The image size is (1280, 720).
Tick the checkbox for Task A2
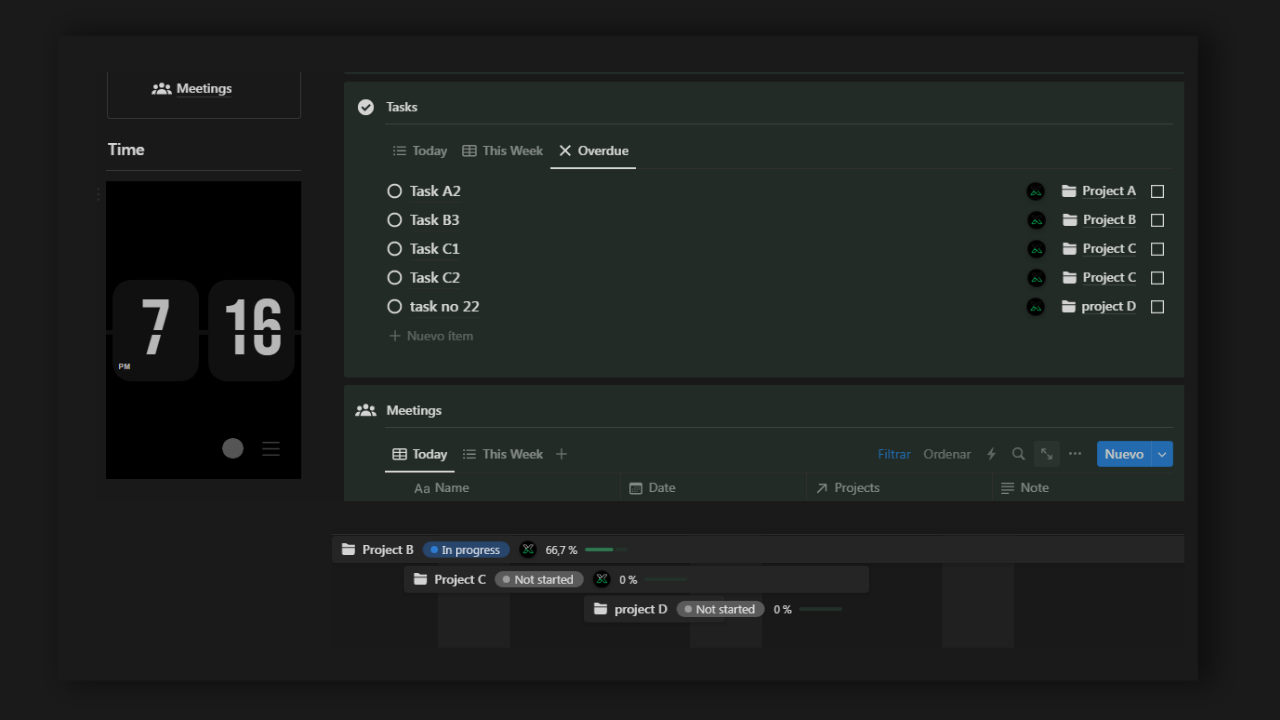point(1157,191)
